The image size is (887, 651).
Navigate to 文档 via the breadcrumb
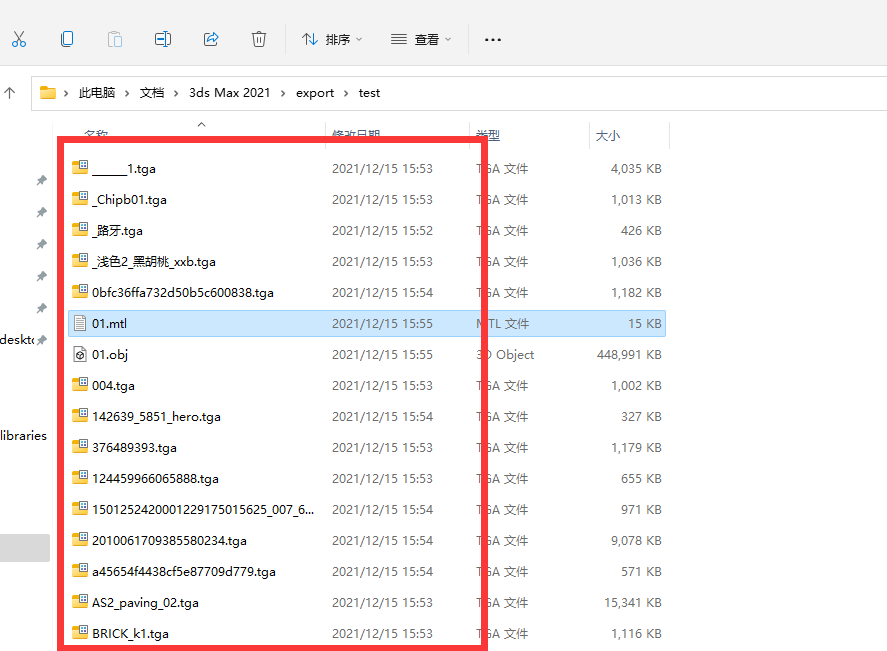[152, 92]
